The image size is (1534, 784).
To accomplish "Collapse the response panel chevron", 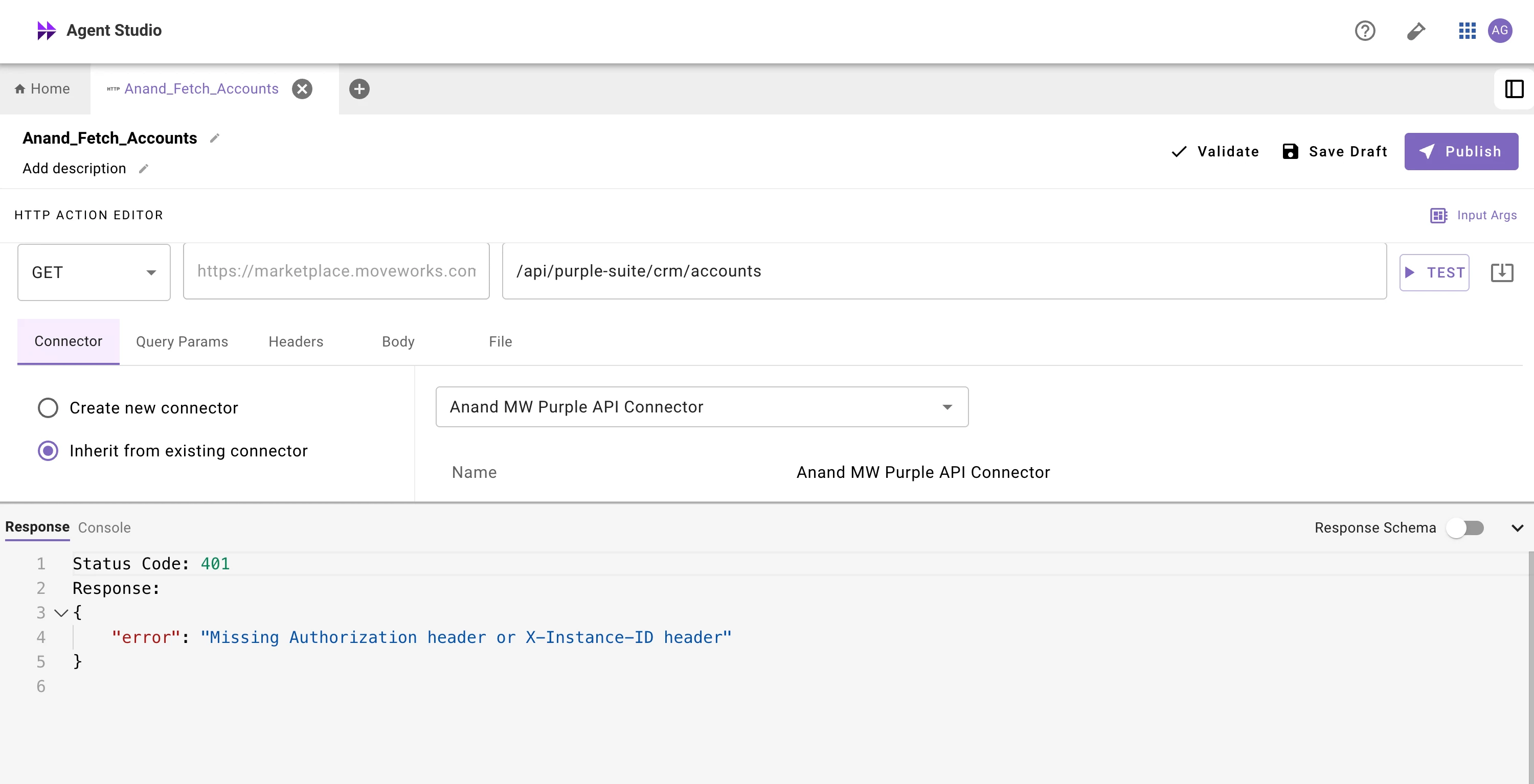I will click(1517, 527).
